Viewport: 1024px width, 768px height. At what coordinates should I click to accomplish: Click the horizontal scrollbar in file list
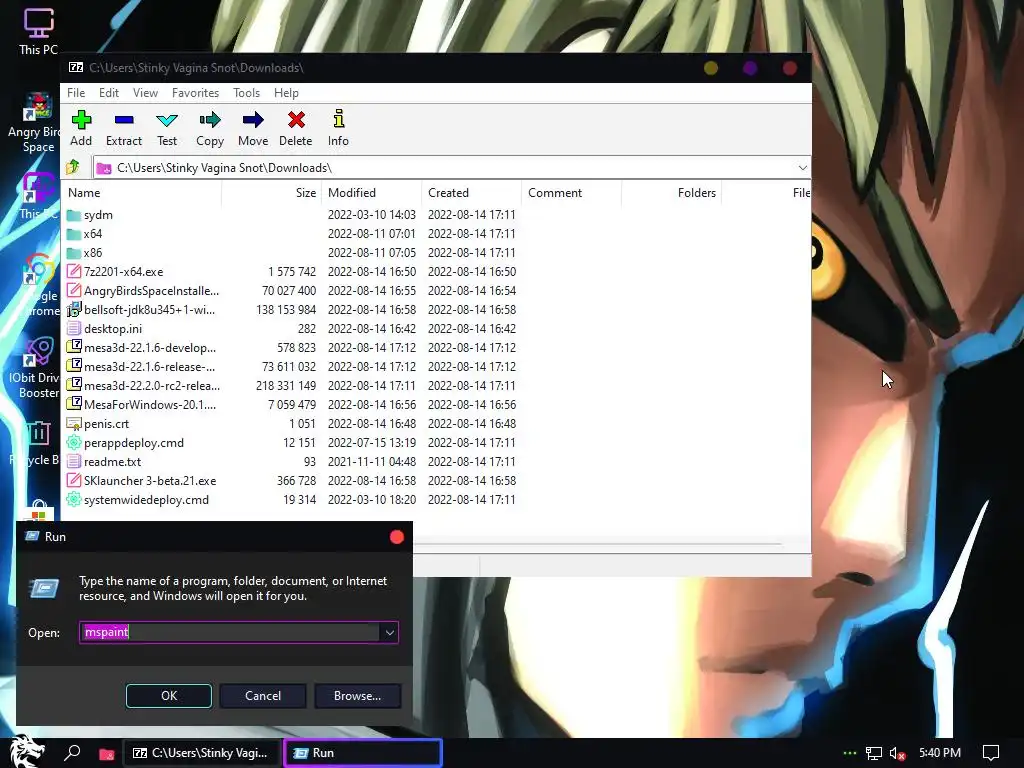coord(598,543)
